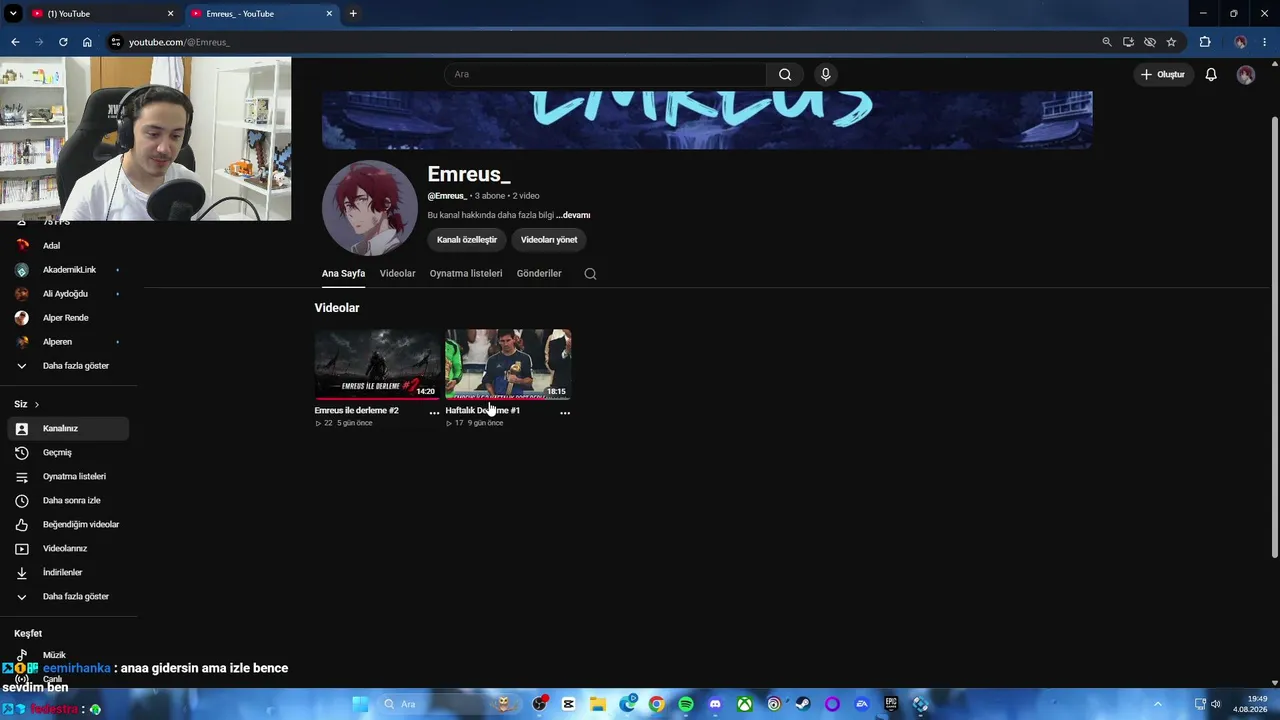
Task: Open Spotify from the taskbar
Action: coord(686,704)
